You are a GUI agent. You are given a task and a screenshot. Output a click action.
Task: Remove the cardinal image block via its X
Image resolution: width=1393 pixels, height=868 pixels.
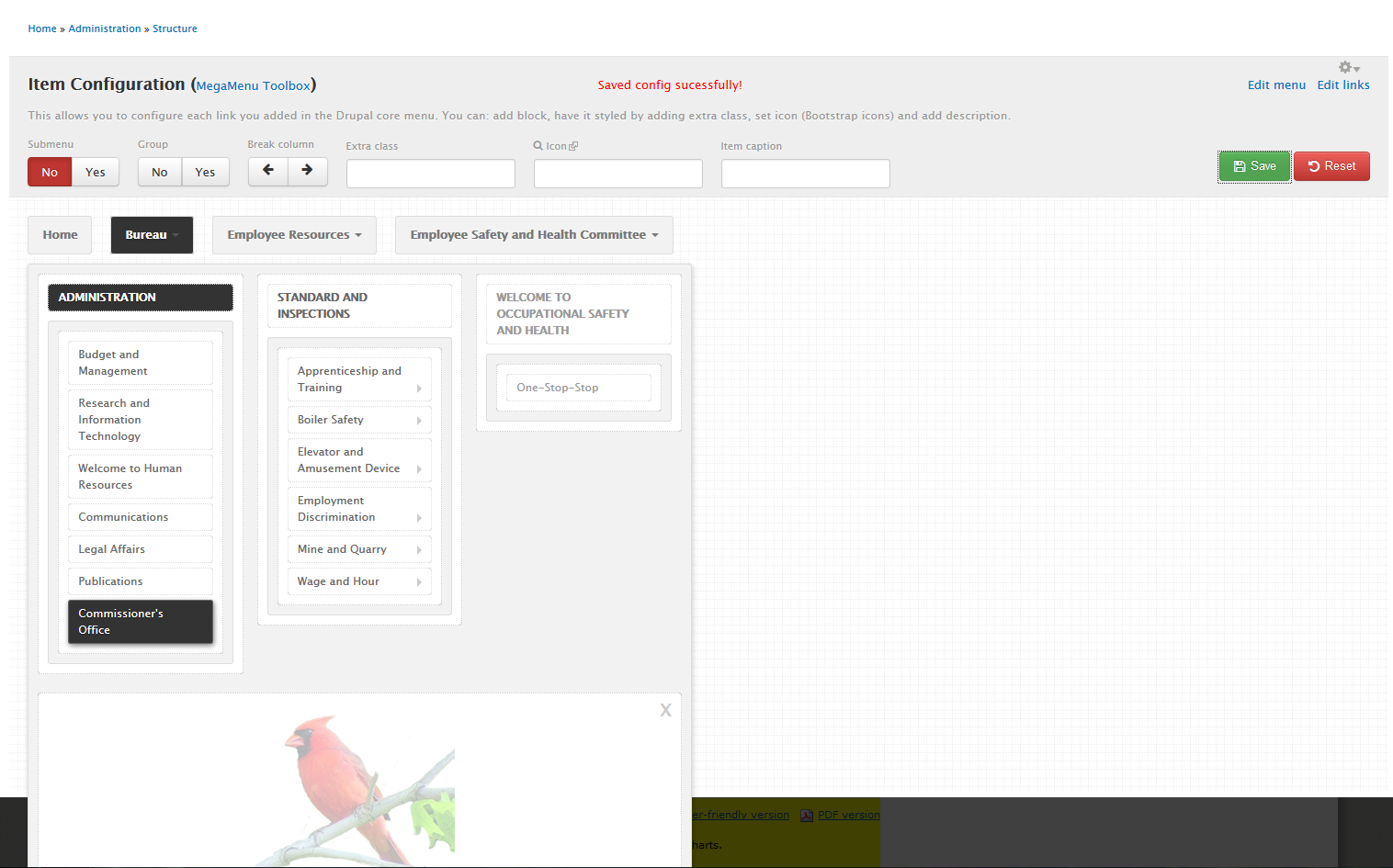(665, 709)
